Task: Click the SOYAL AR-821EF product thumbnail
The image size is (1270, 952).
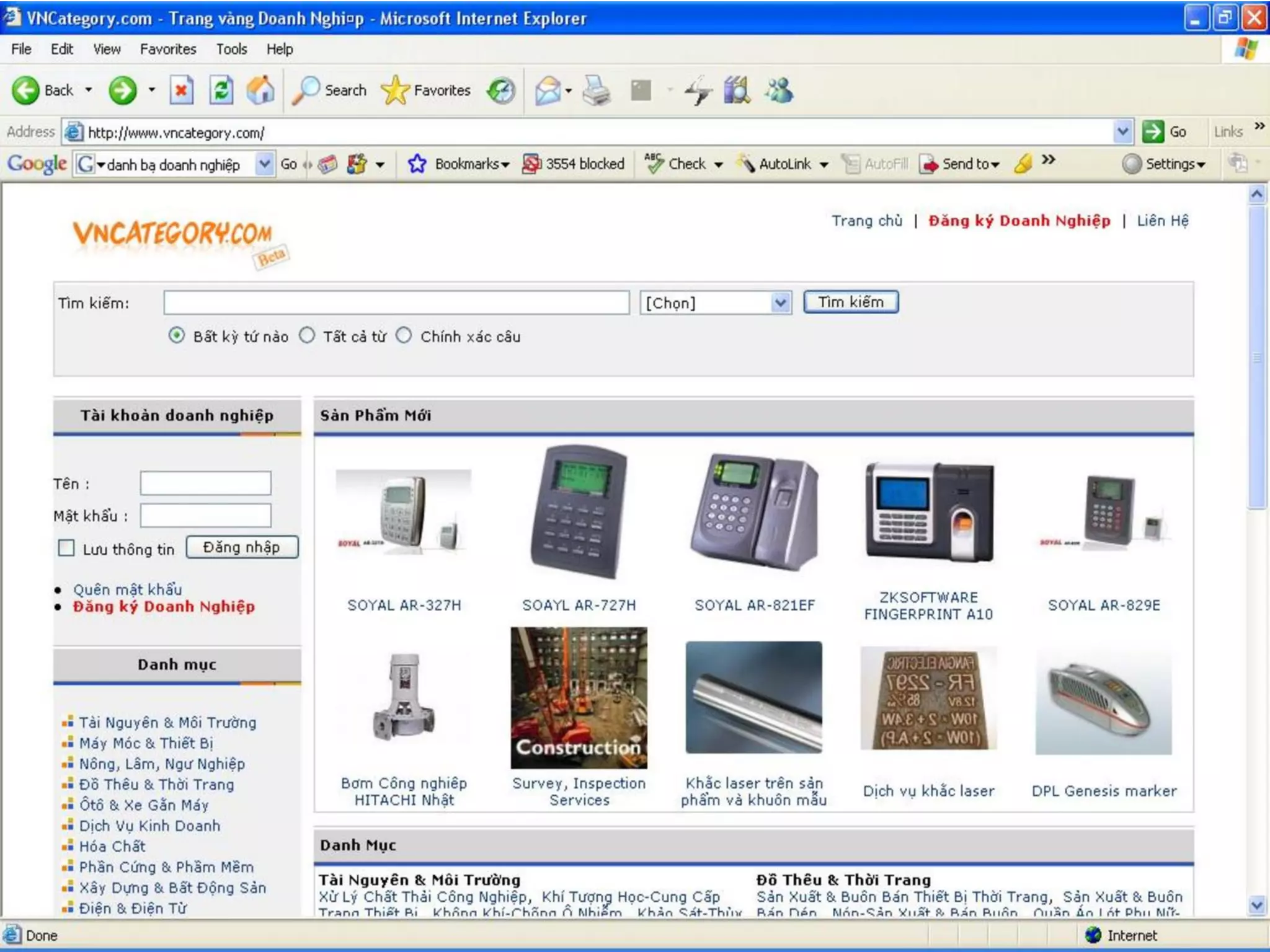Action: (754, 513)
